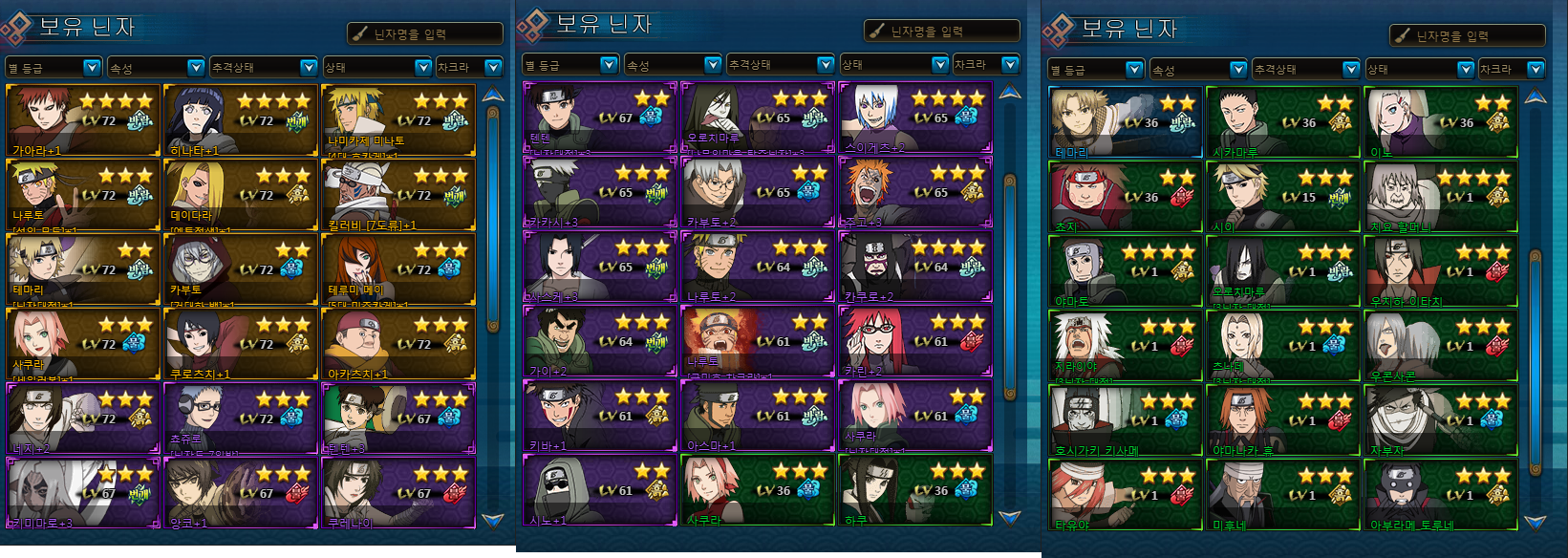Choose the 카카시+3 ninja card

click(600, 192)
